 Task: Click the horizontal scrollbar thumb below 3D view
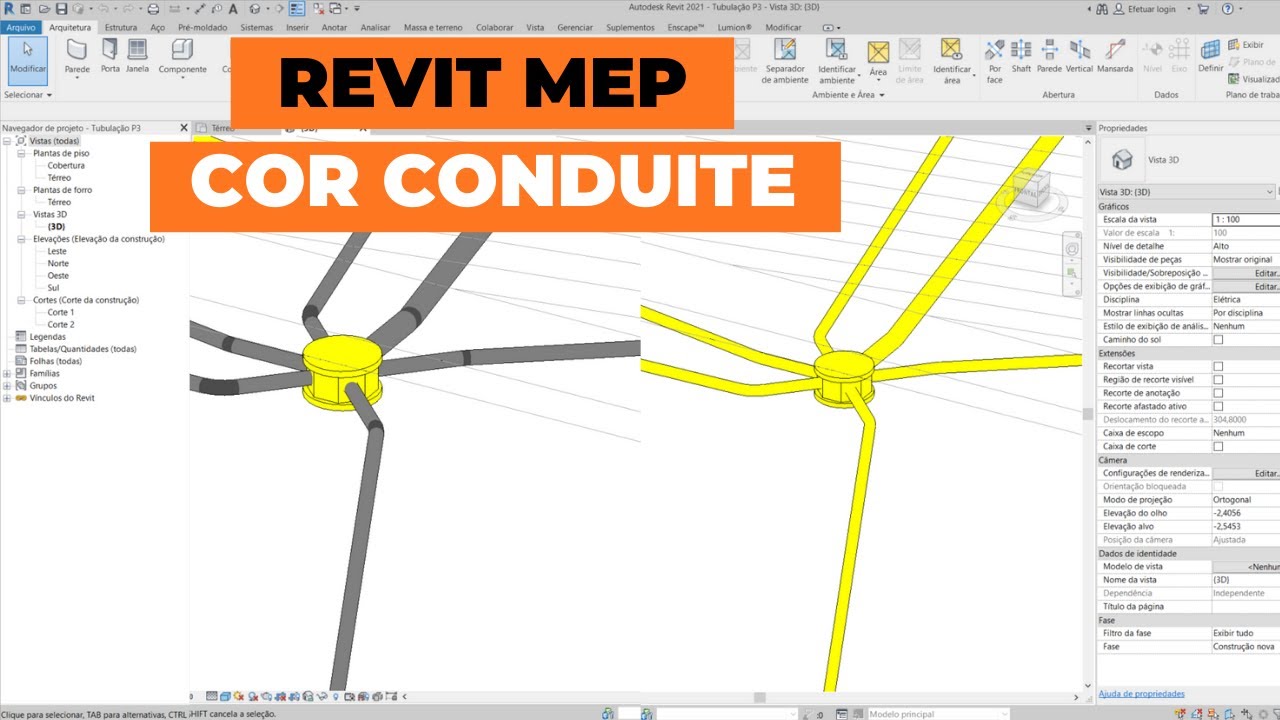tap(760, 697)
